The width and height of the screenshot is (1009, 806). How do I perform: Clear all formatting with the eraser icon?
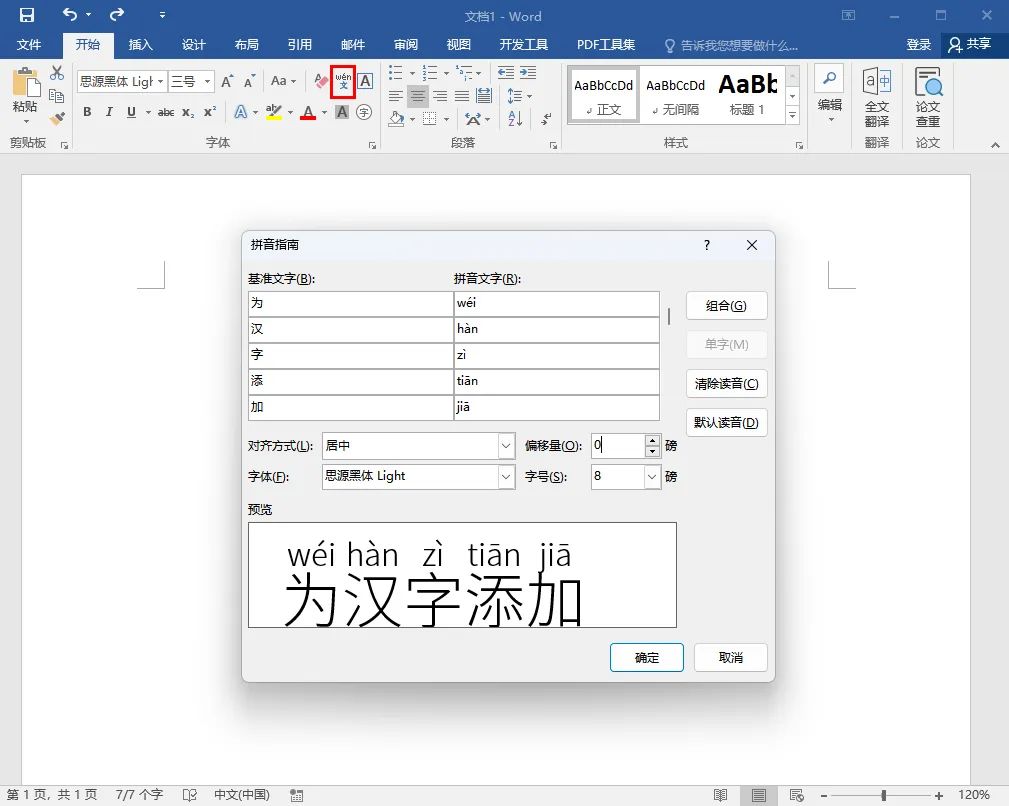pyautogui.click(x=320, y=81)
